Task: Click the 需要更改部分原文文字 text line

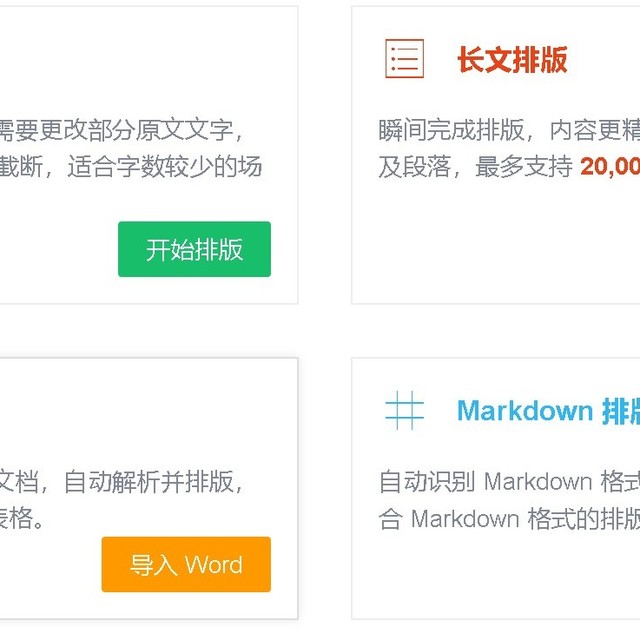Action: pos(121,130)
